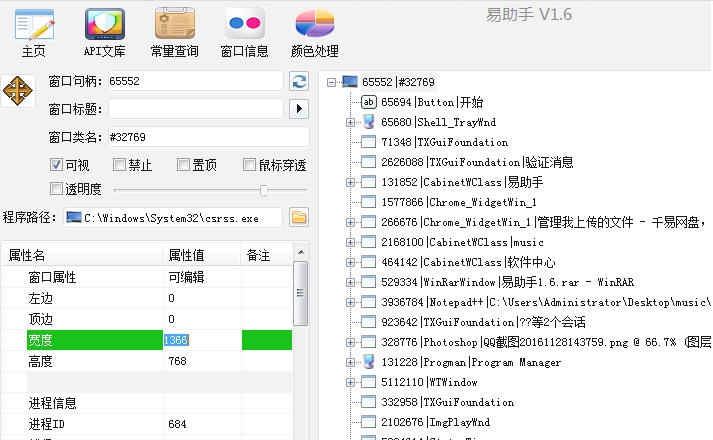Screen dimensions: 713x440
Task: Enable the 置顶 topmost checkbox
Action: [183, 165]
